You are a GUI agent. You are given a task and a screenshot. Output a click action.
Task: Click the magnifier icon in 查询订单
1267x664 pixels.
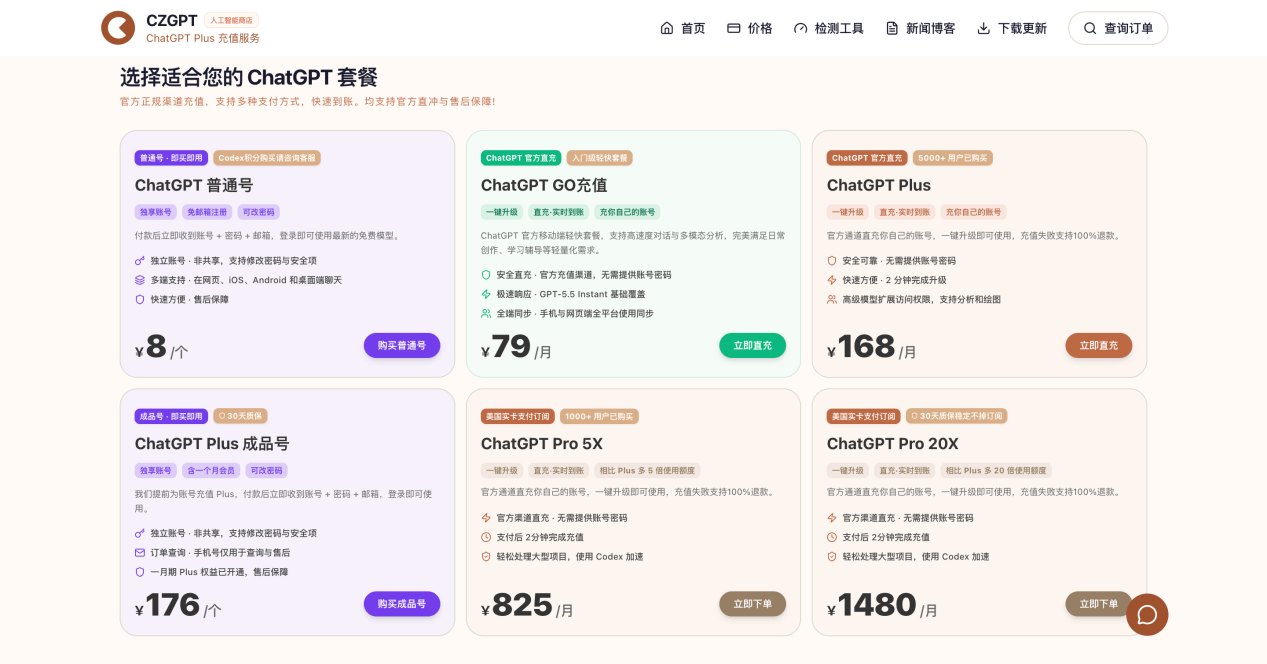click(x=1090, y=28)
